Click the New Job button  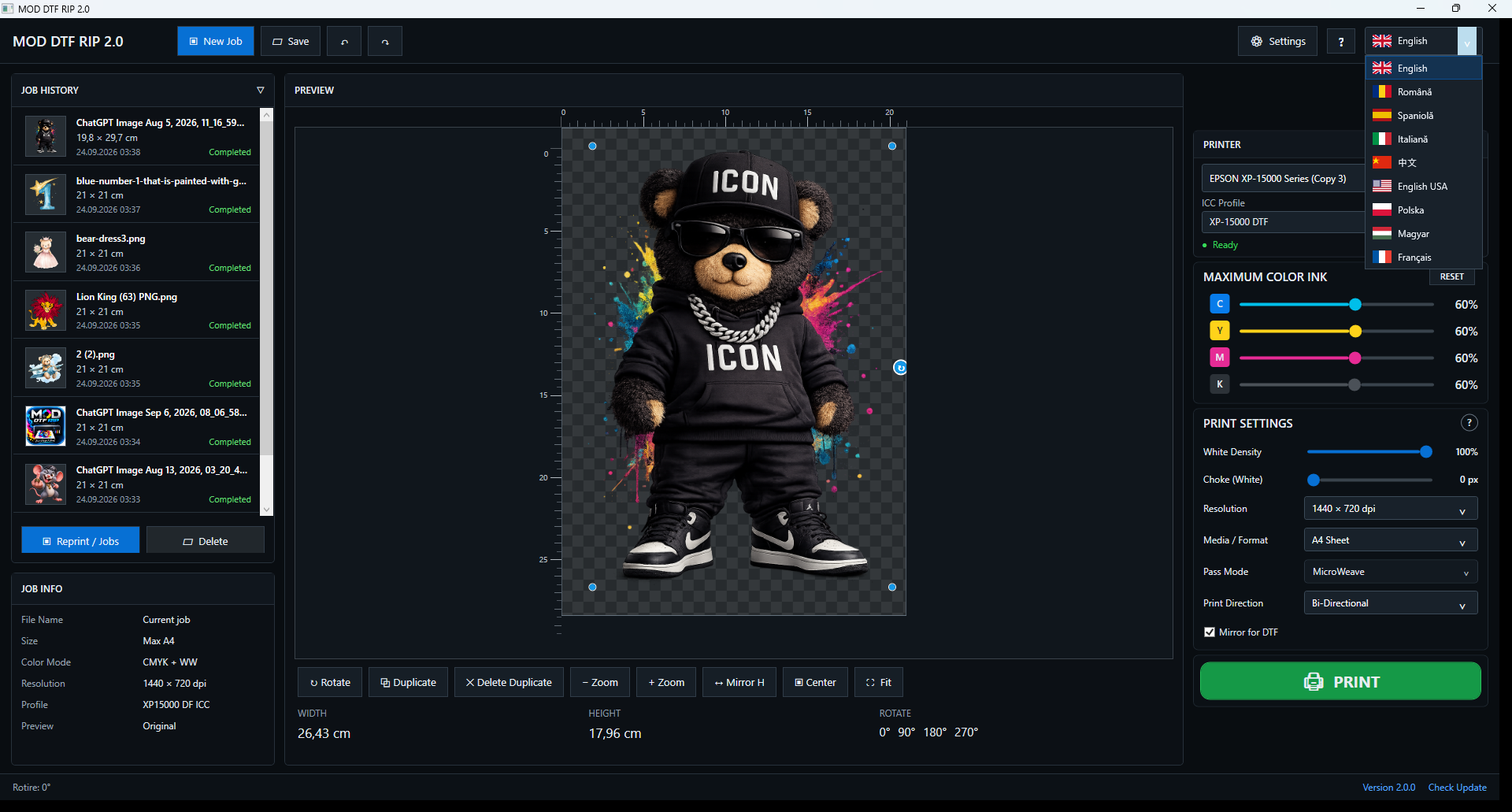pyautogui.click(x=216, y=42)
